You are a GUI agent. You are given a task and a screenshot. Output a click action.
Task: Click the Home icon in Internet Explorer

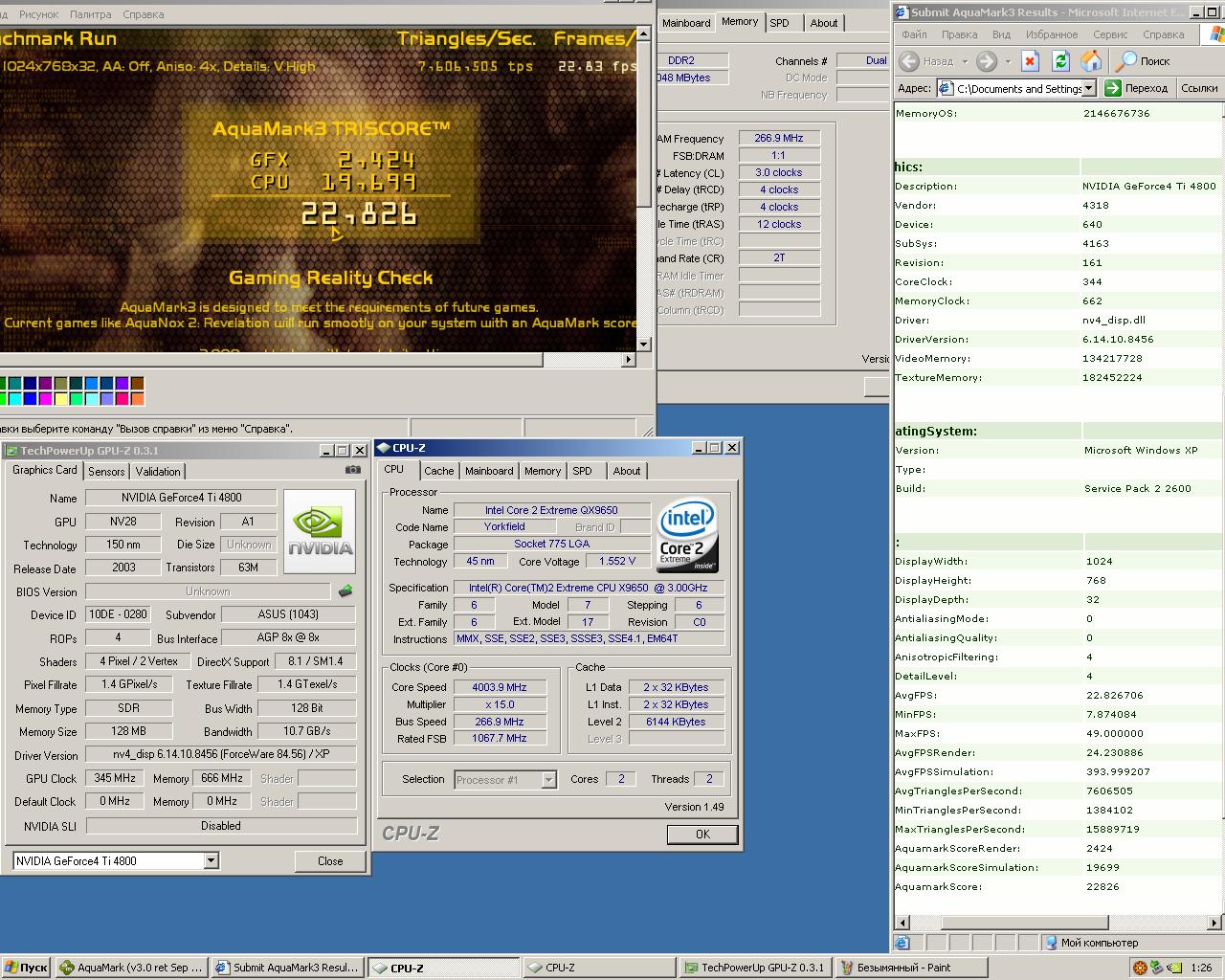click(1091, 61)
